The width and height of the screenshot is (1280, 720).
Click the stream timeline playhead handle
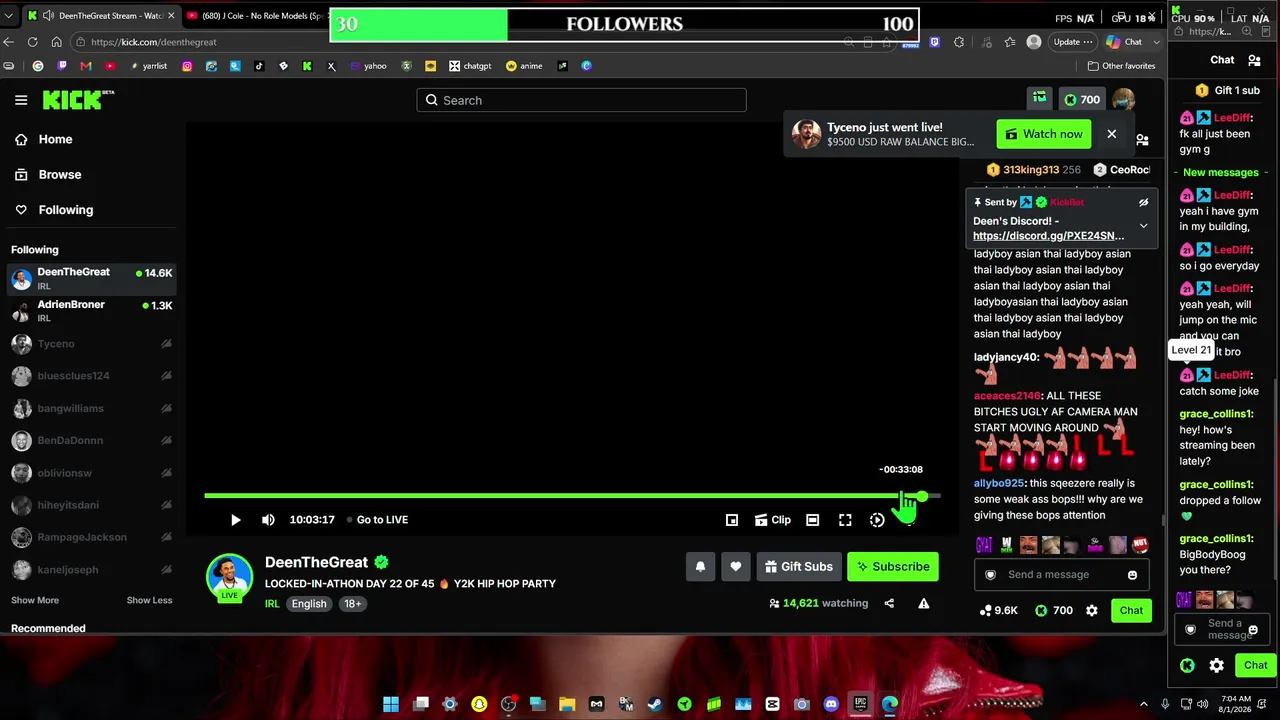(922, 496)
